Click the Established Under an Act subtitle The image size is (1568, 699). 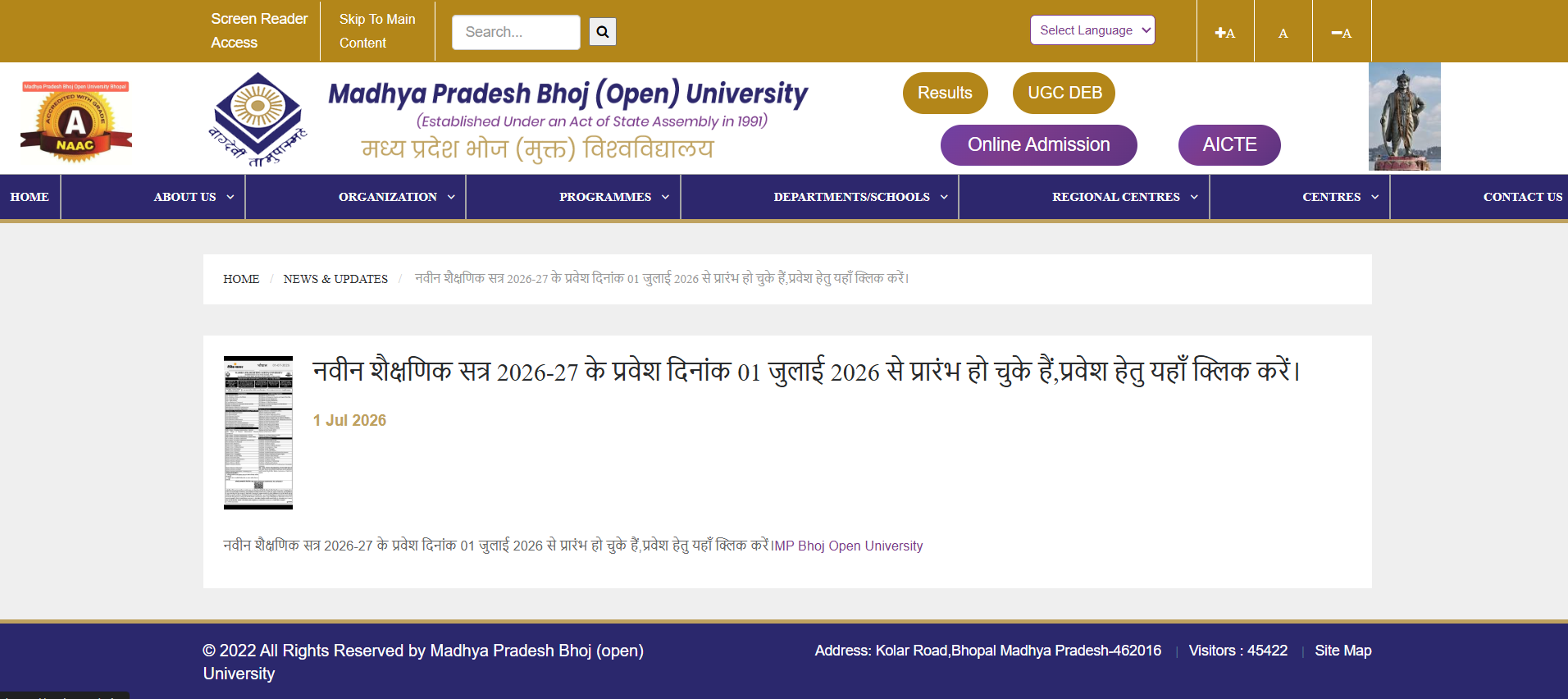[x=592, y=121]
